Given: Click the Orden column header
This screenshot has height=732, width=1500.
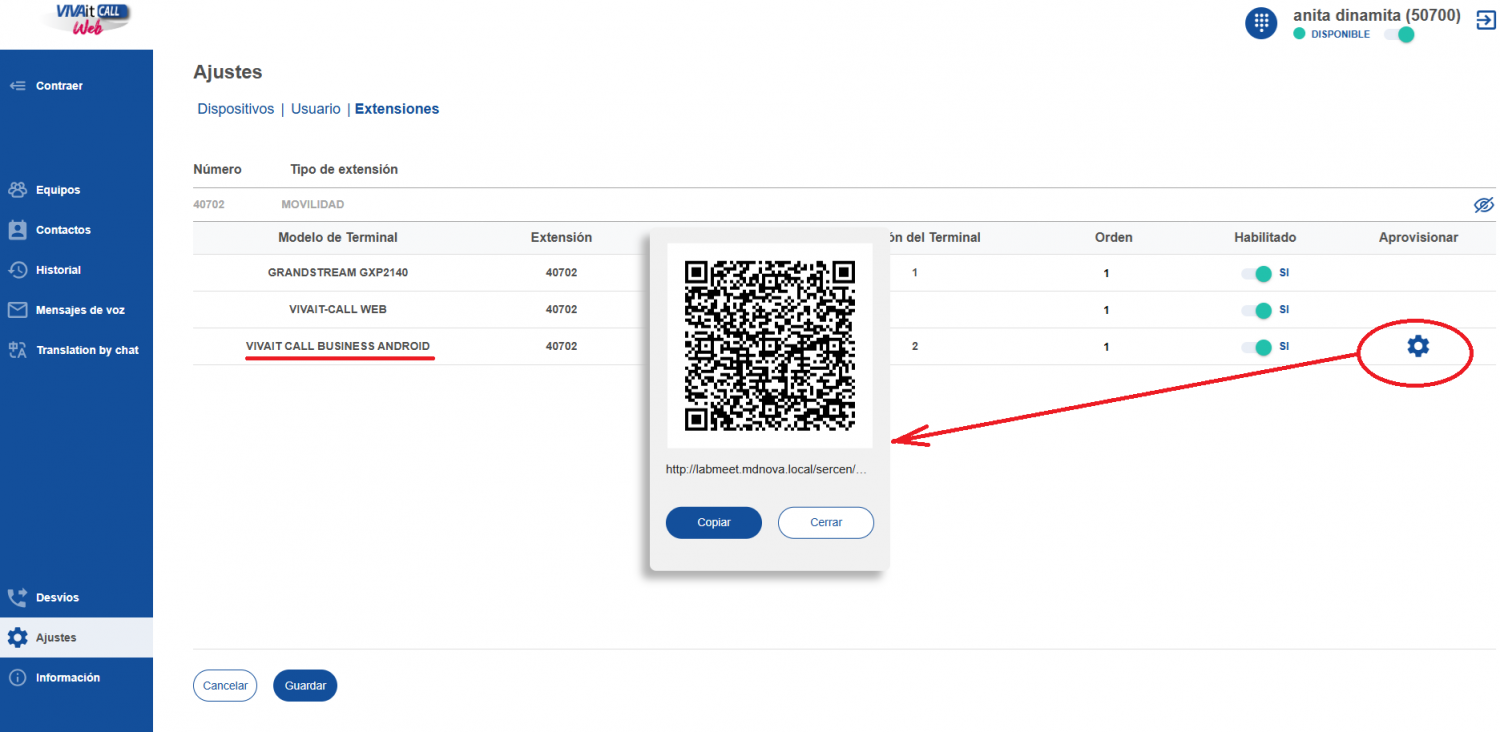Looking at the screenshot, I should [x=1113, y=237].
